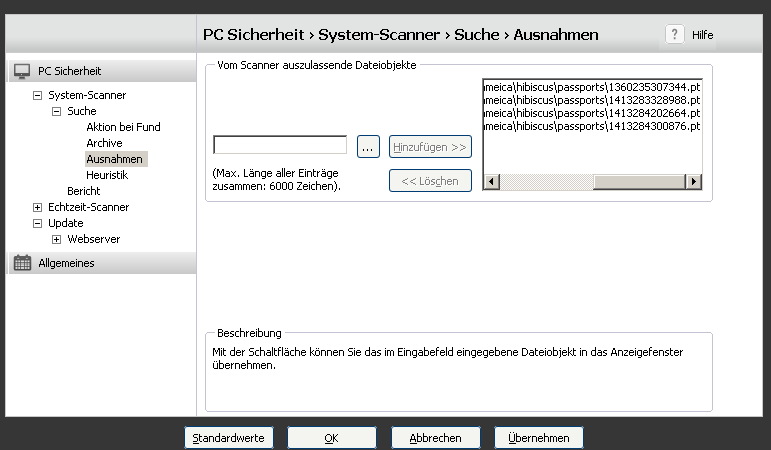Image resolution: width=771 pixels, height=450 pixels.
Task: Click the Allgemeines calendar icon
Action: pyautogui.click(x=22, y=263)
